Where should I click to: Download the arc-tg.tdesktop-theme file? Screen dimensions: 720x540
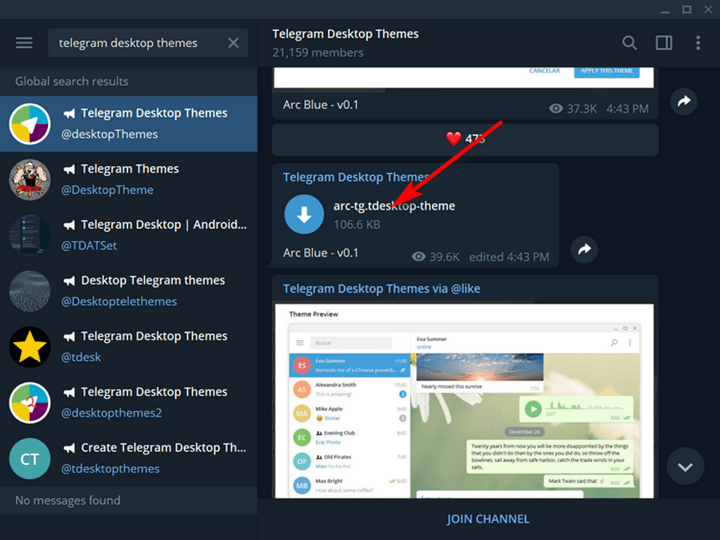[304, 214]
